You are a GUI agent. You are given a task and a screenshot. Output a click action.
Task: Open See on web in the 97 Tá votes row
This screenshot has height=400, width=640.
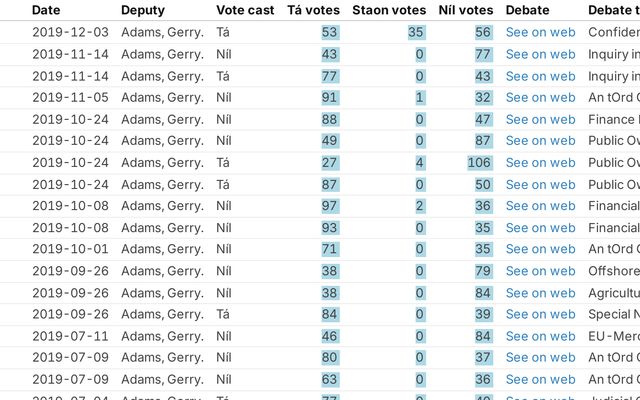point(540,206)
